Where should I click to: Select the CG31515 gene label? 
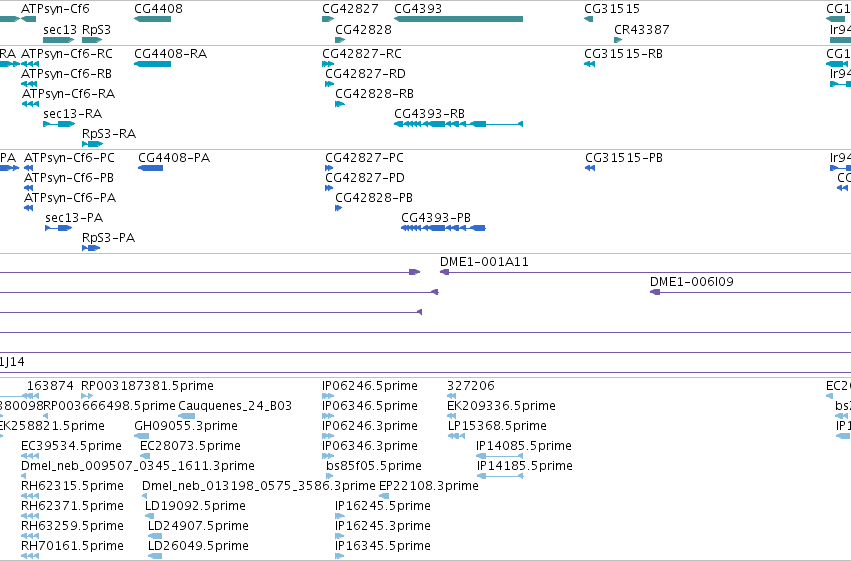click(612, 9)
